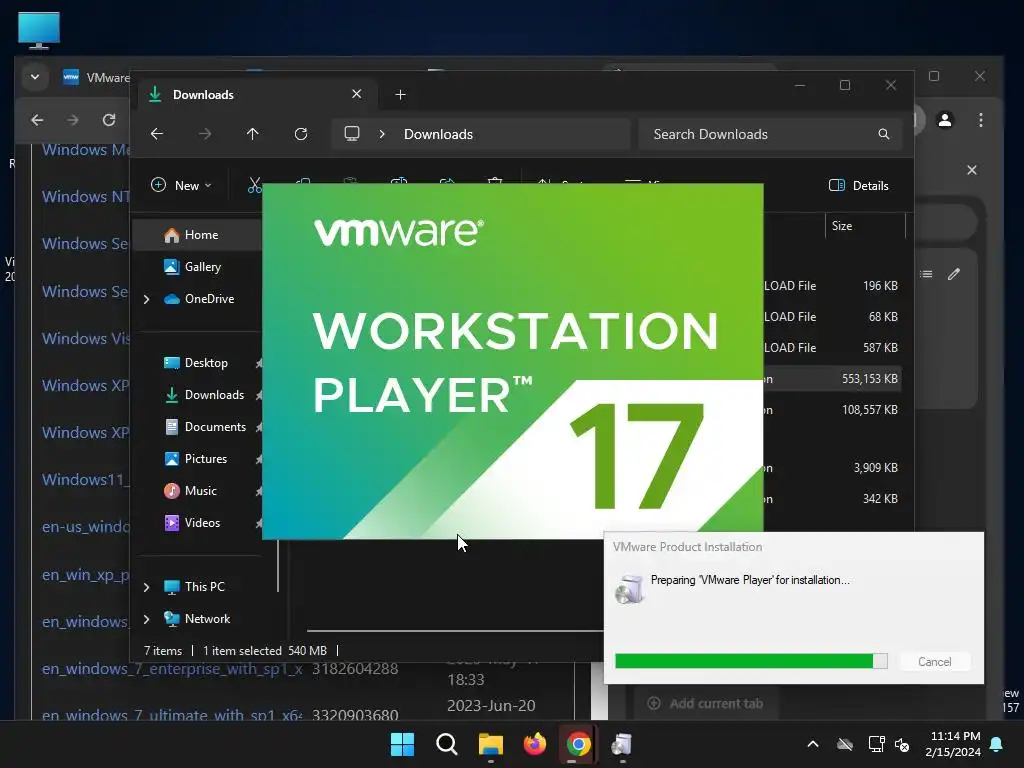Open taskbar Search
Image resolution: width=1024 pixels, height=768 pixels.
[447, 744]
